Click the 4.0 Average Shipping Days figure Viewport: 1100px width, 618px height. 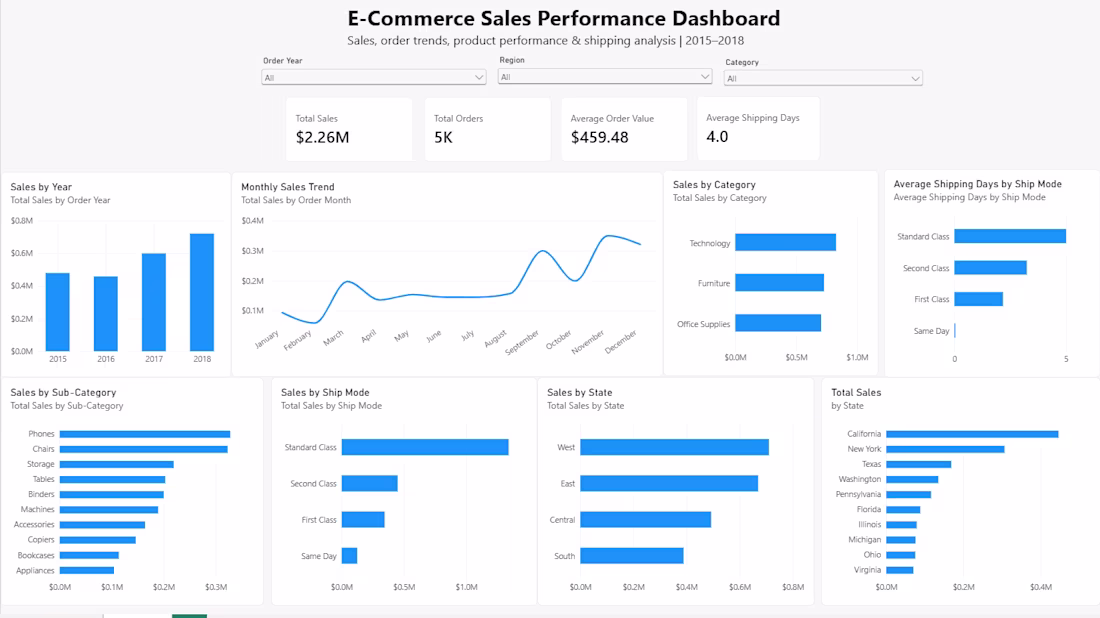[717, 137]
